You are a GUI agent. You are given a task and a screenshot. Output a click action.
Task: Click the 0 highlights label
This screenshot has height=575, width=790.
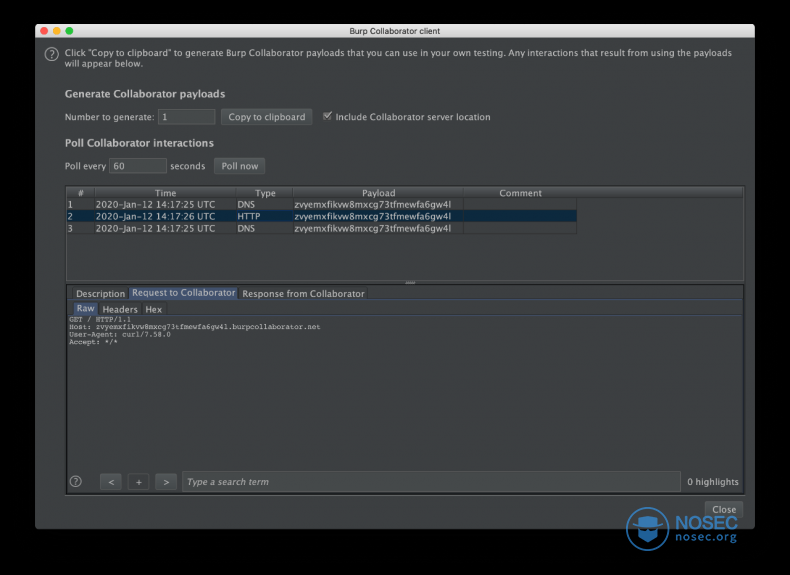(713, 482)
